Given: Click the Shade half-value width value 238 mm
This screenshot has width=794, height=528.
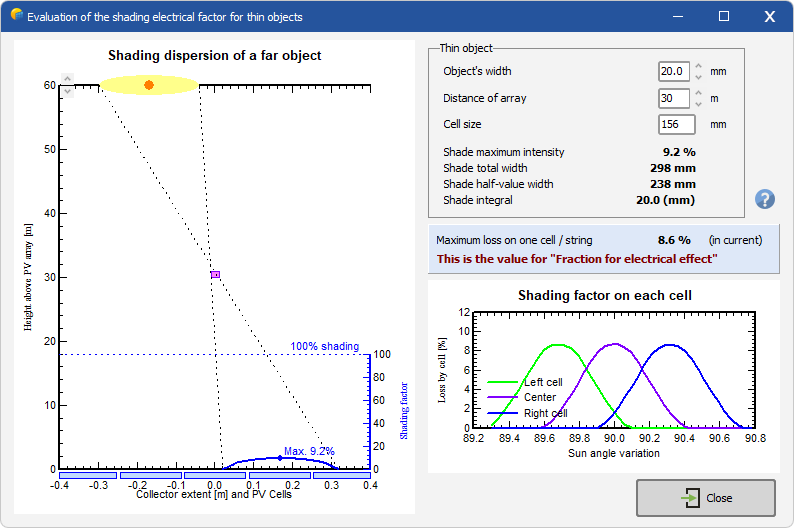Looking at the screenshot, I should click(x=673, y=184).
